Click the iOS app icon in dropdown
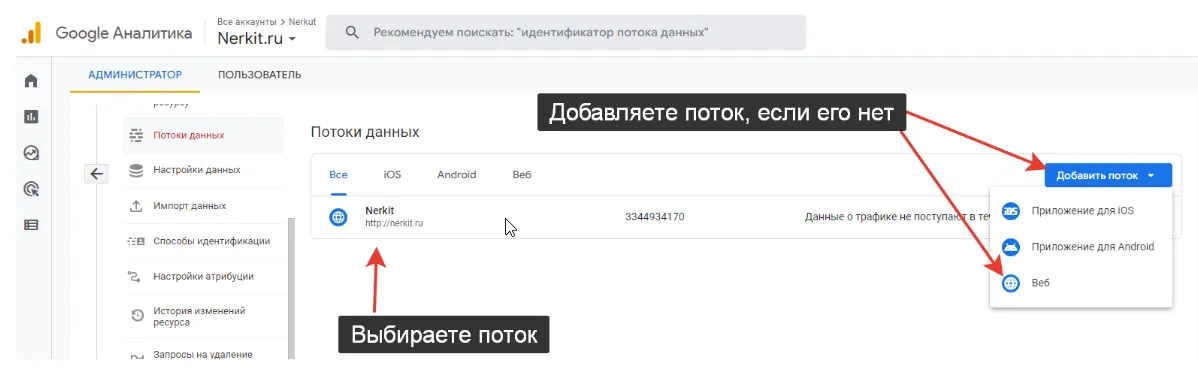 tap(1011, 211)
